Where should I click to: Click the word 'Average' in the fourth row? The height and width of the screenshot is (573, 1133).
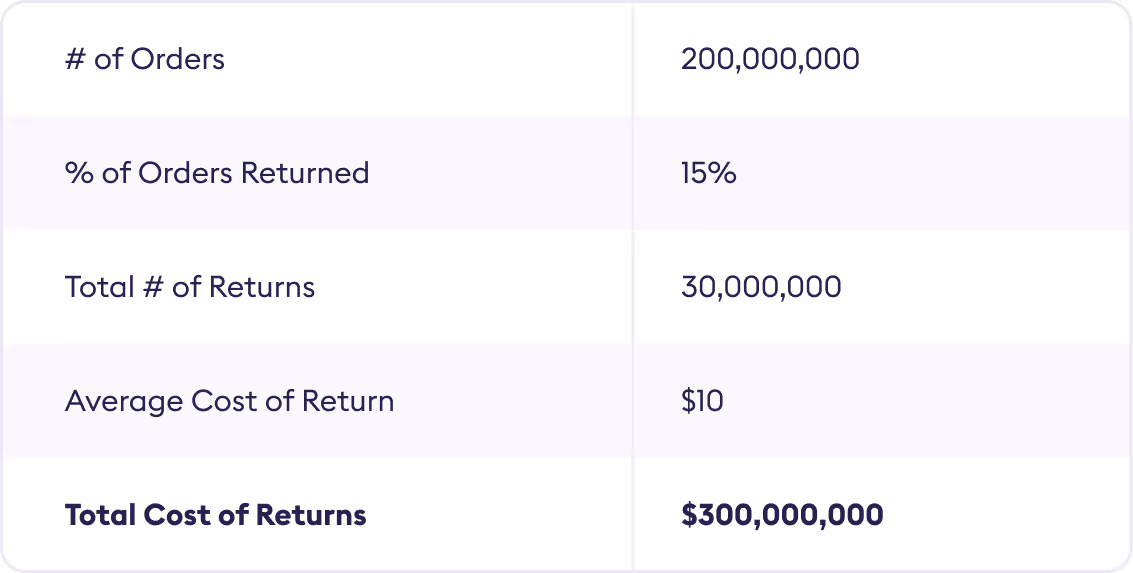pyautogui.click(x=124, y=402)
